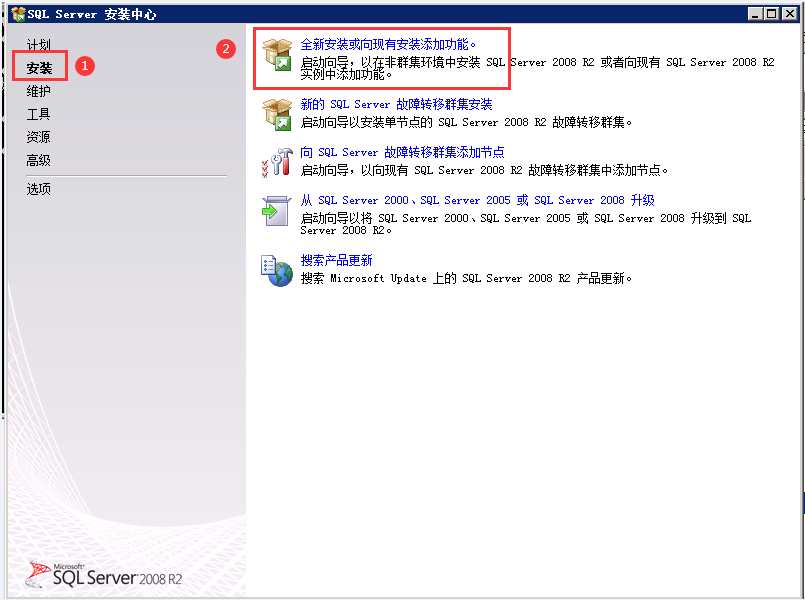This screenshot has width=805, height=600.
Task: Open 选项 in the sidebar
Action: click(38, 189)
